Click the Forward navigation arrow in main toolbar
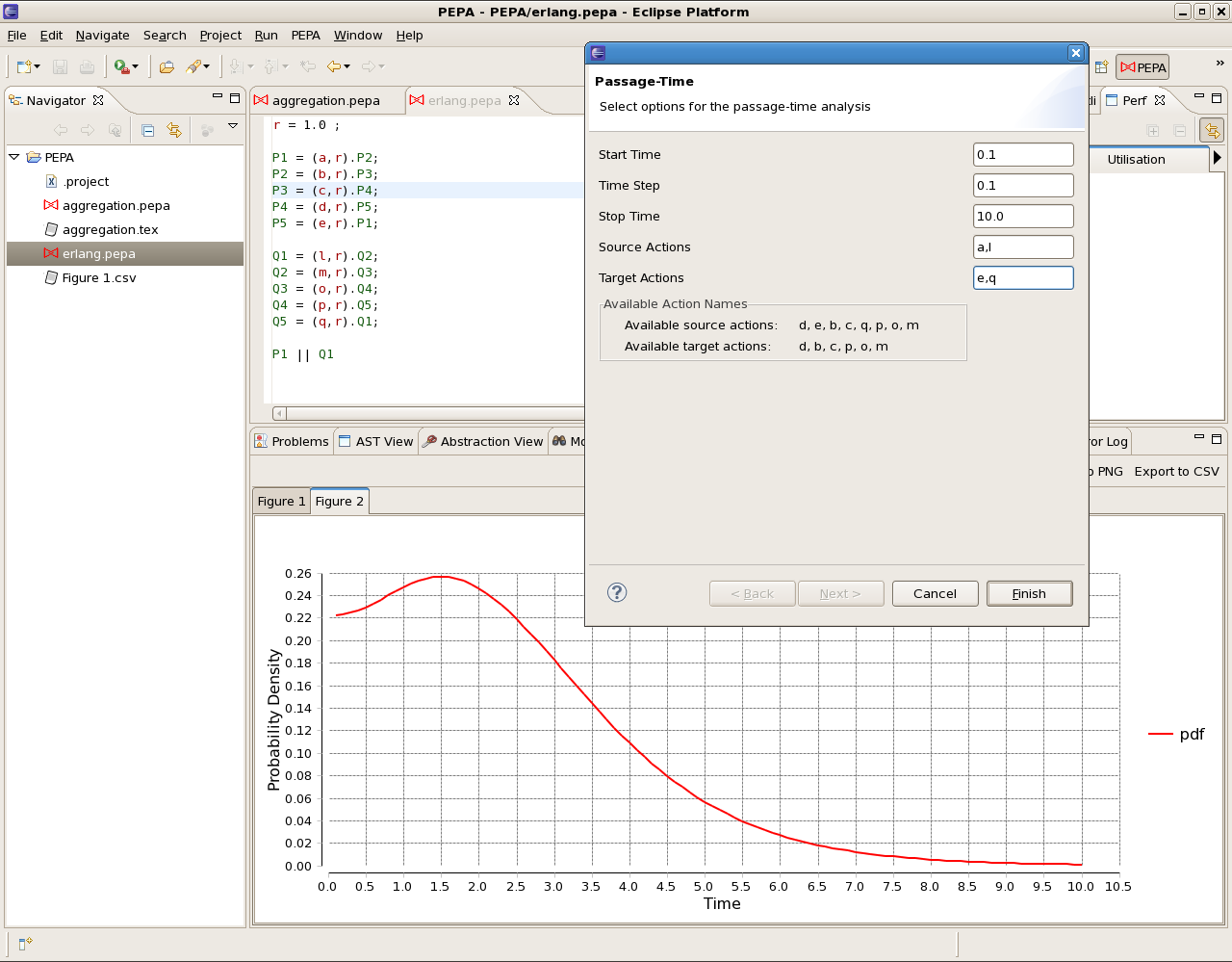This screenshot has height=962, width=1232. [x=368, y=66]
